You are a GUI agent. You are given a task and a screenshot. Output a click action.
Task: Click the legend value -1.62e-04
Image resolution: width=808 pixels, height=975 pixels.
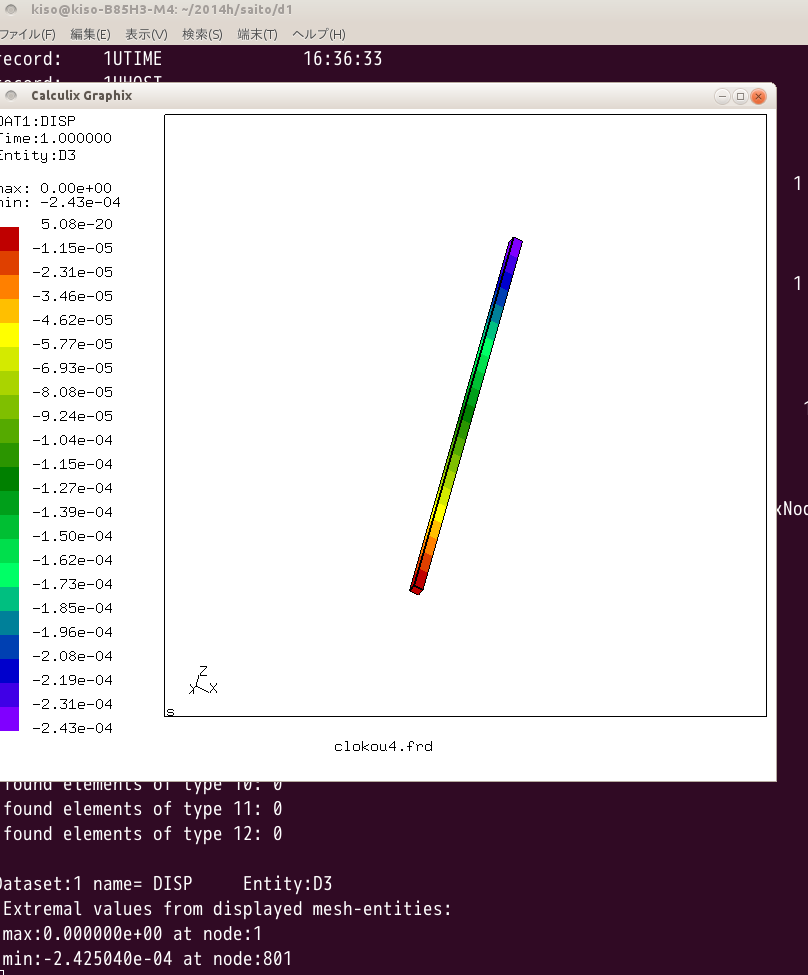tap(73, 560)
